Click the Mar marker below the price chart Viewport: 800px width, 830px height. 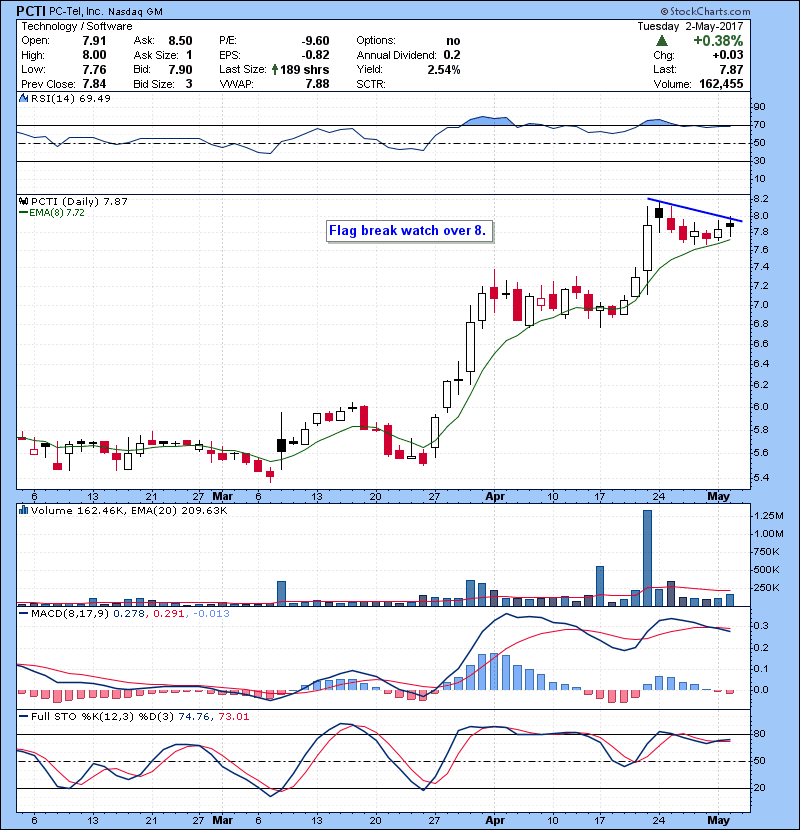223,496
